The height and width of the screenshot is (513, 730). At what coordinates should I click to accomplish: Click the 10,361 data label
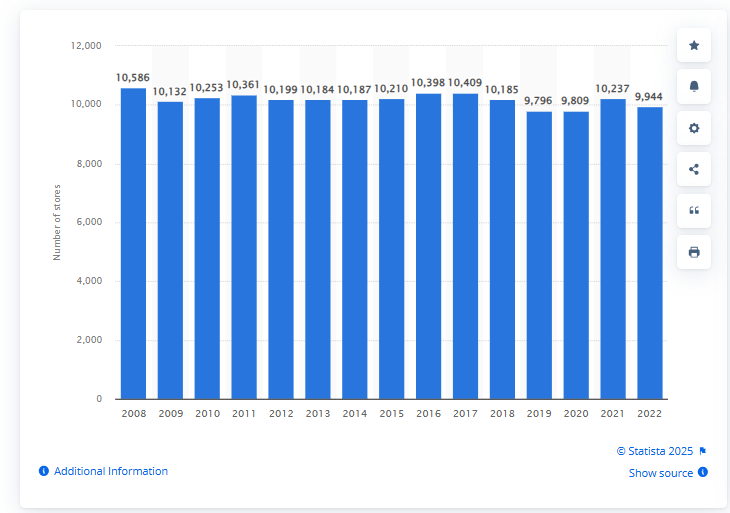(243, 85)
